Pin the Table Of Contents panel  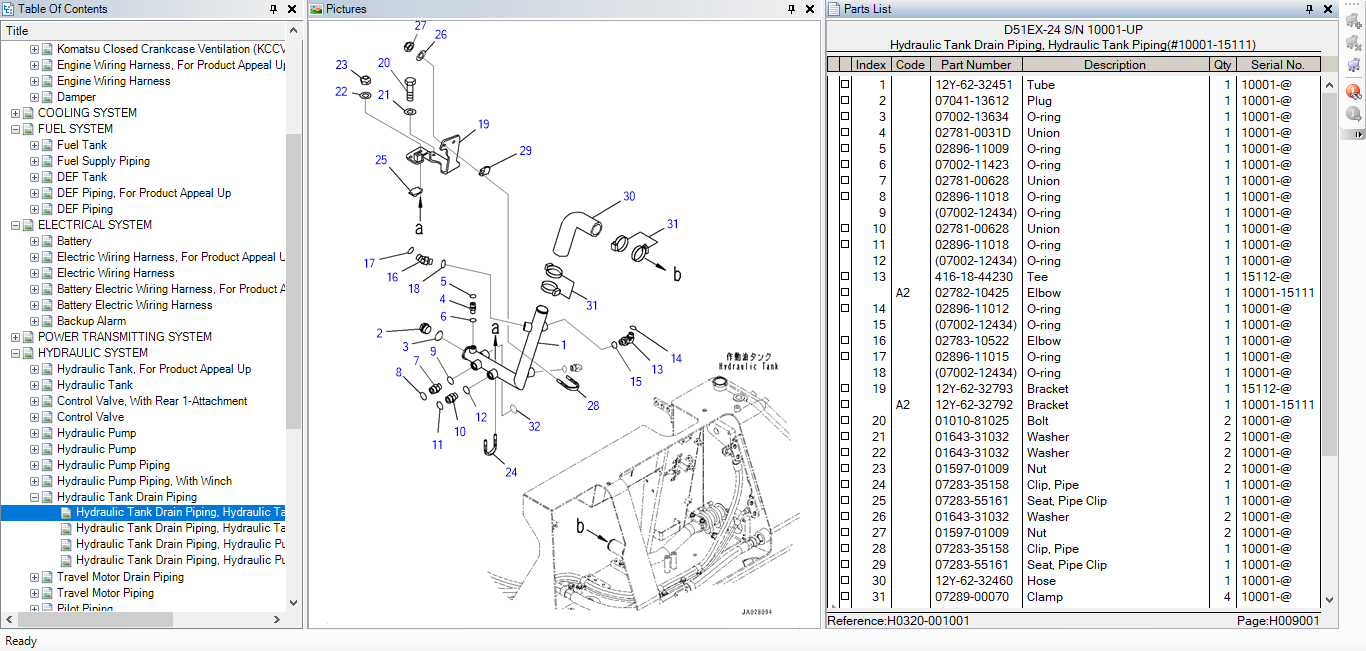click(274, 9)
